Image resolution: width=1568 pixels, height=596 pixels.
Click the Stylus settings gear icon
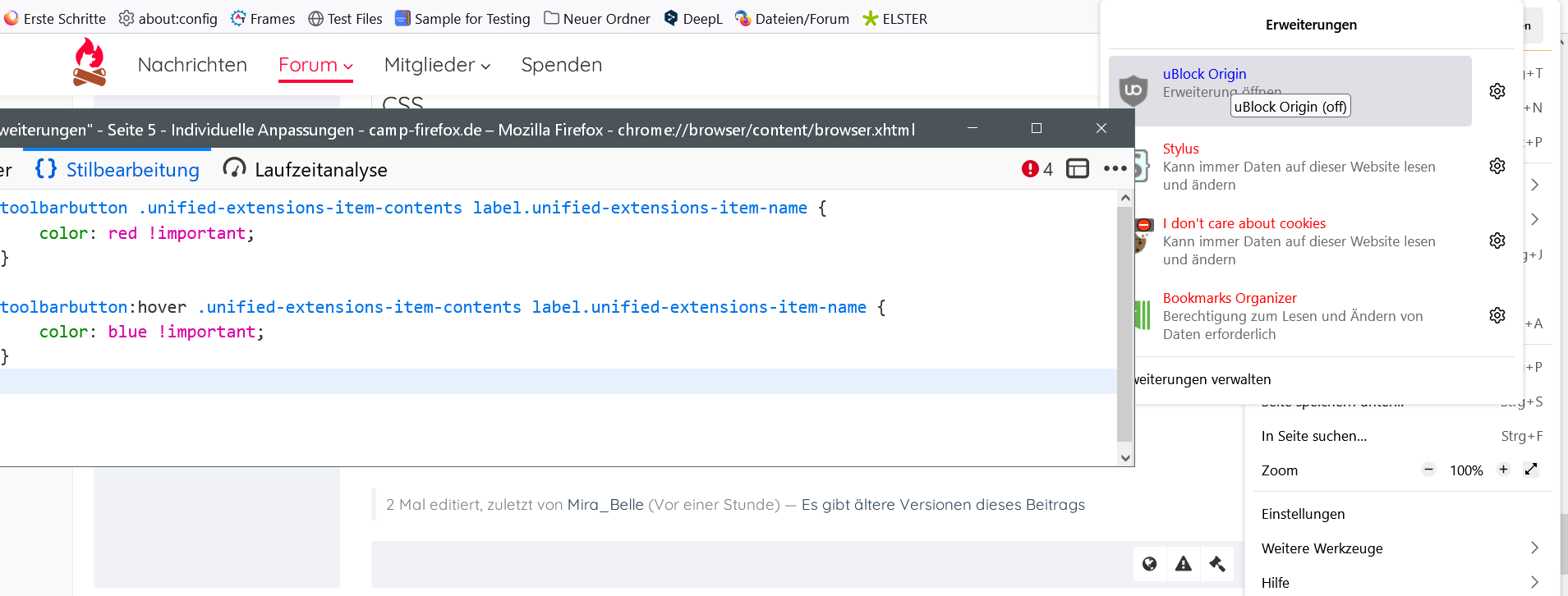pyautogui.click(x=1497, y=166)
